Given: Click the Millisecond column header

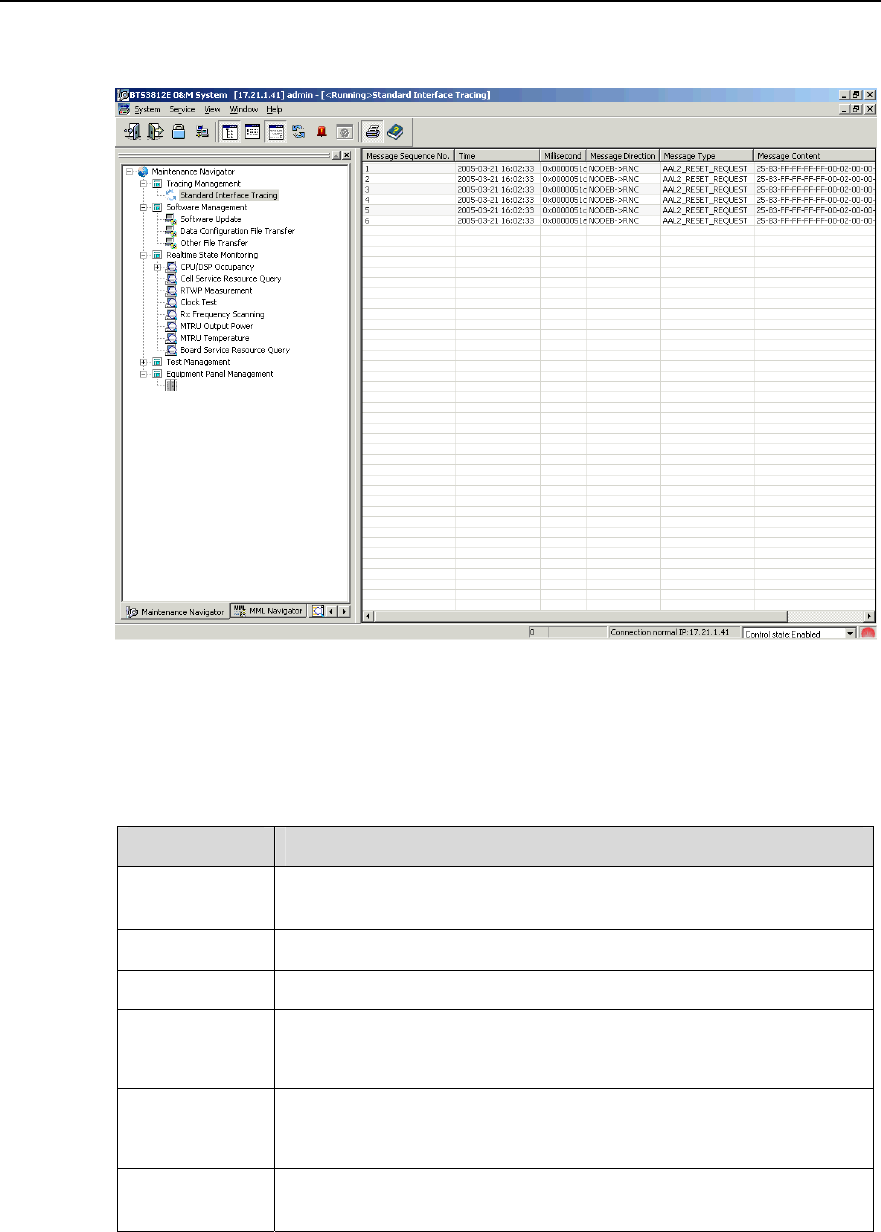Looking at the screenshot, I should coord(563,156).
